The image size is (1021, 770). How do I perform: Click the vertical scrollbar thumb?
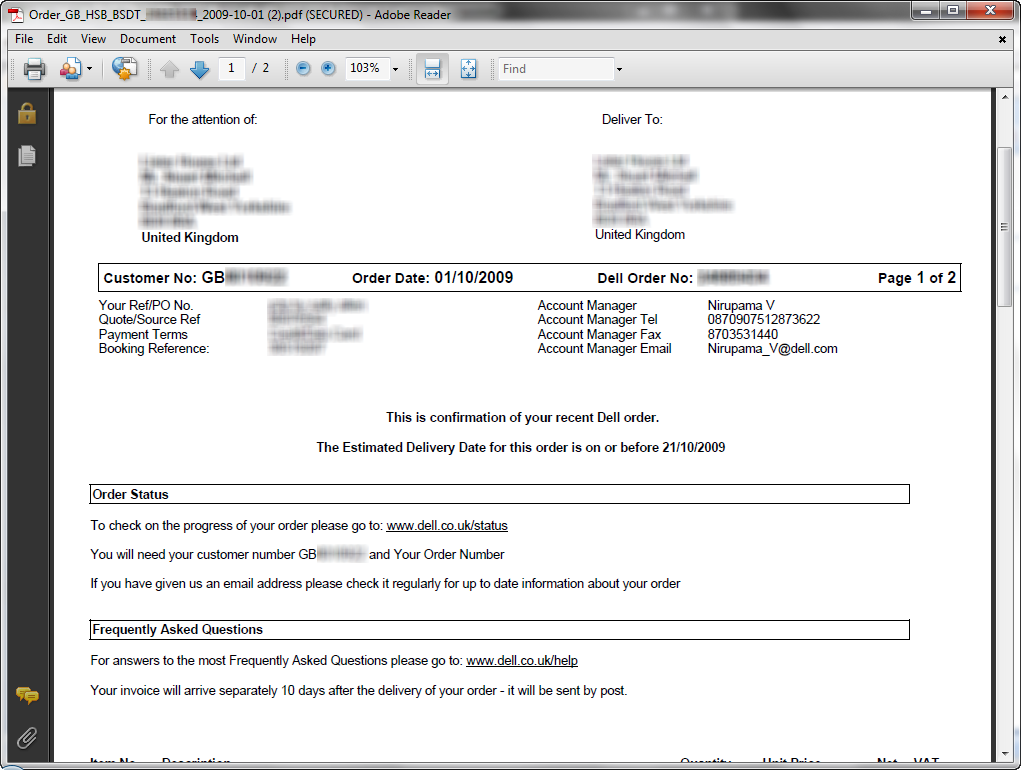1005,227
